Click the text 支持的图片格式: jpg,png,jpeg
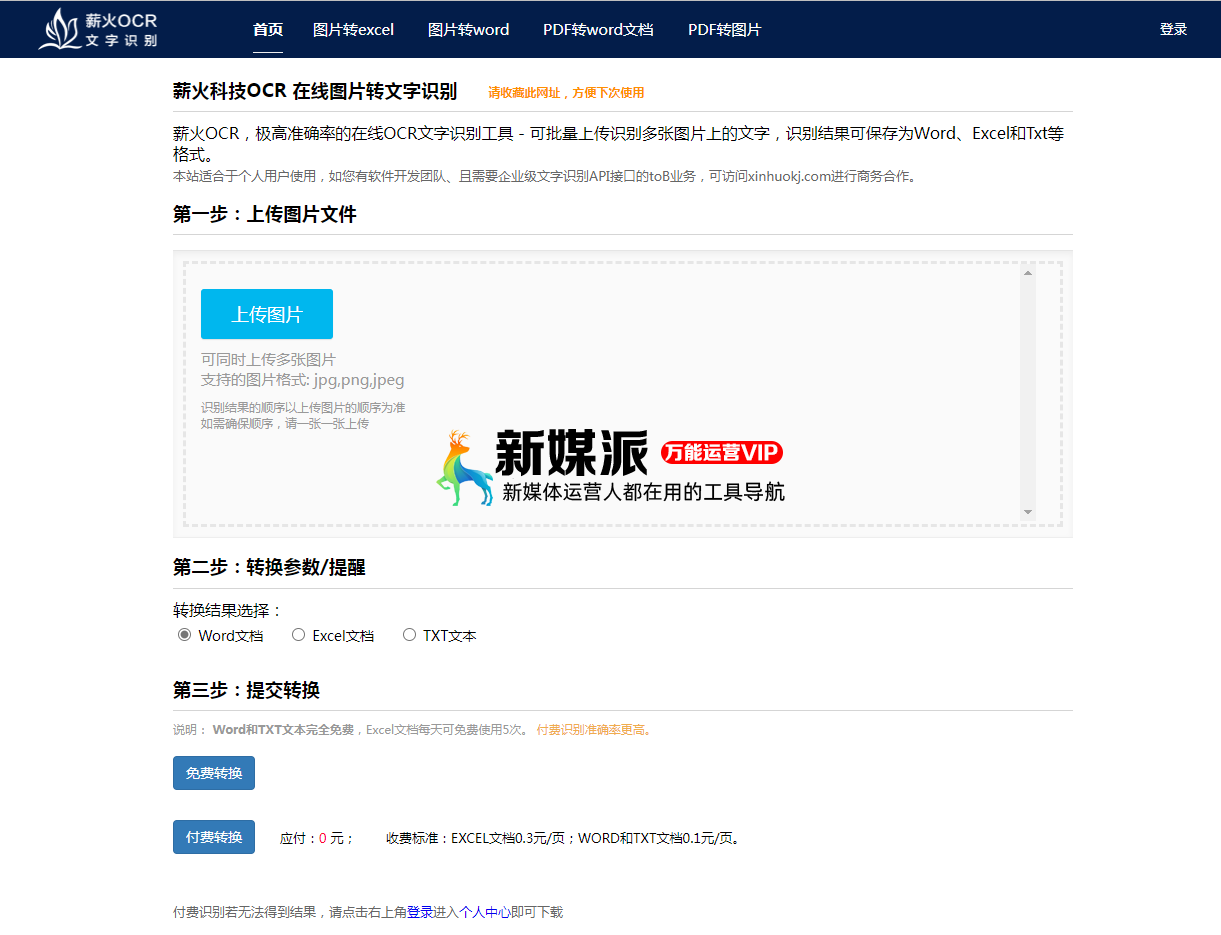This screenshot has height=935, width=1221. 303,380
